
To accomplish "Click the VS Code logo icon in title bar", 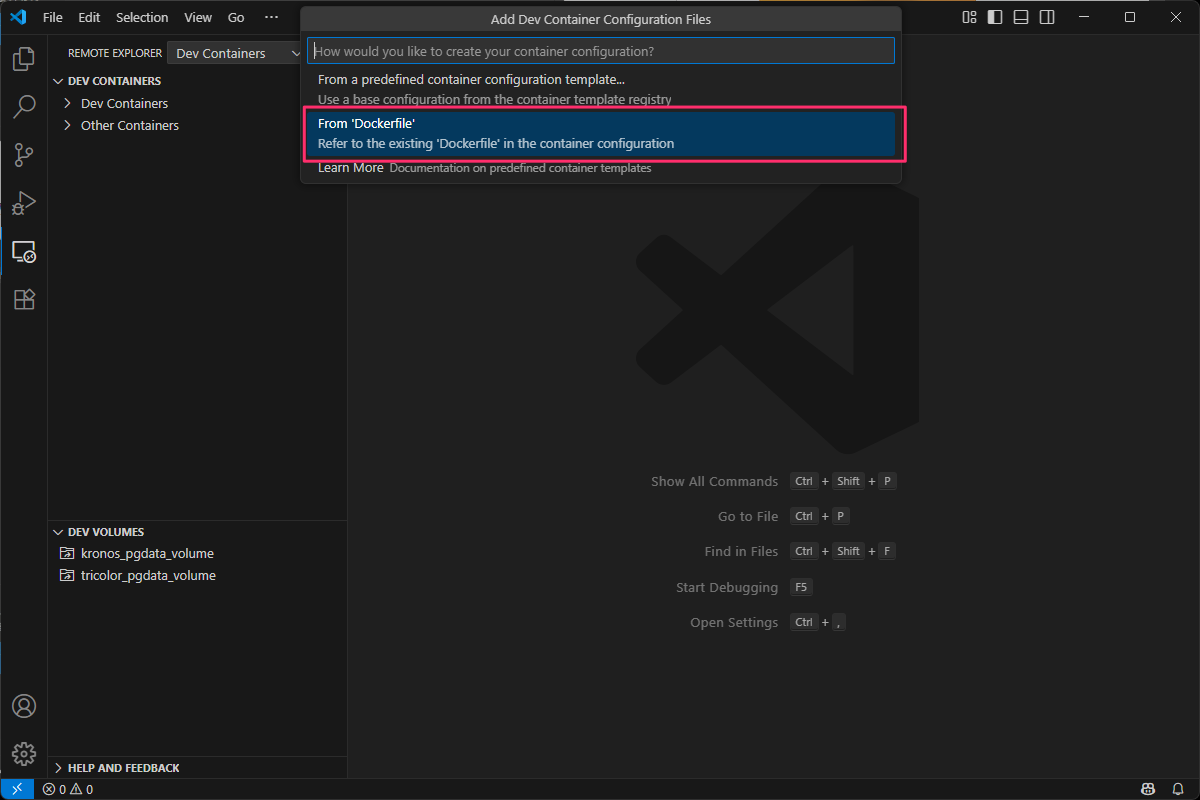I will click(x=17, y=17).
